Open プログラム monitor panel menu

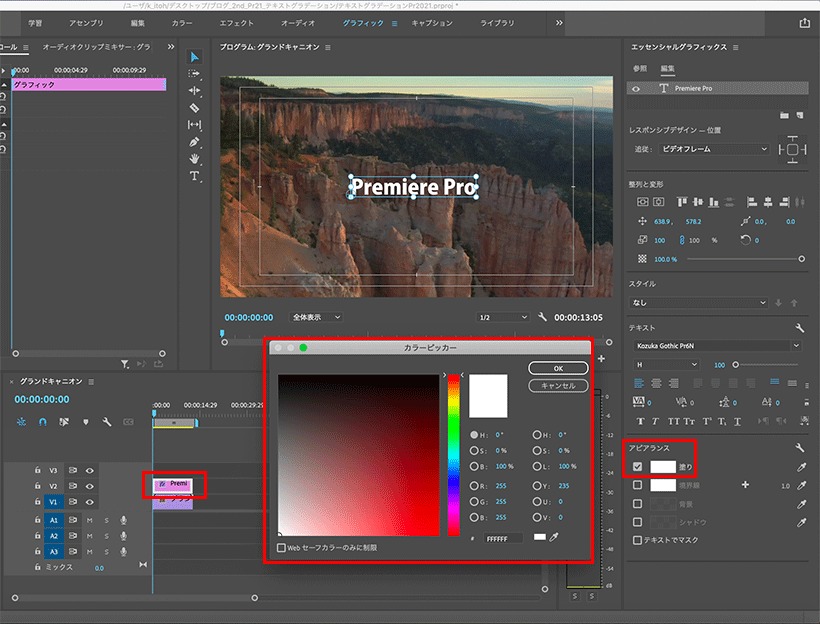click(x=328, y=47)
